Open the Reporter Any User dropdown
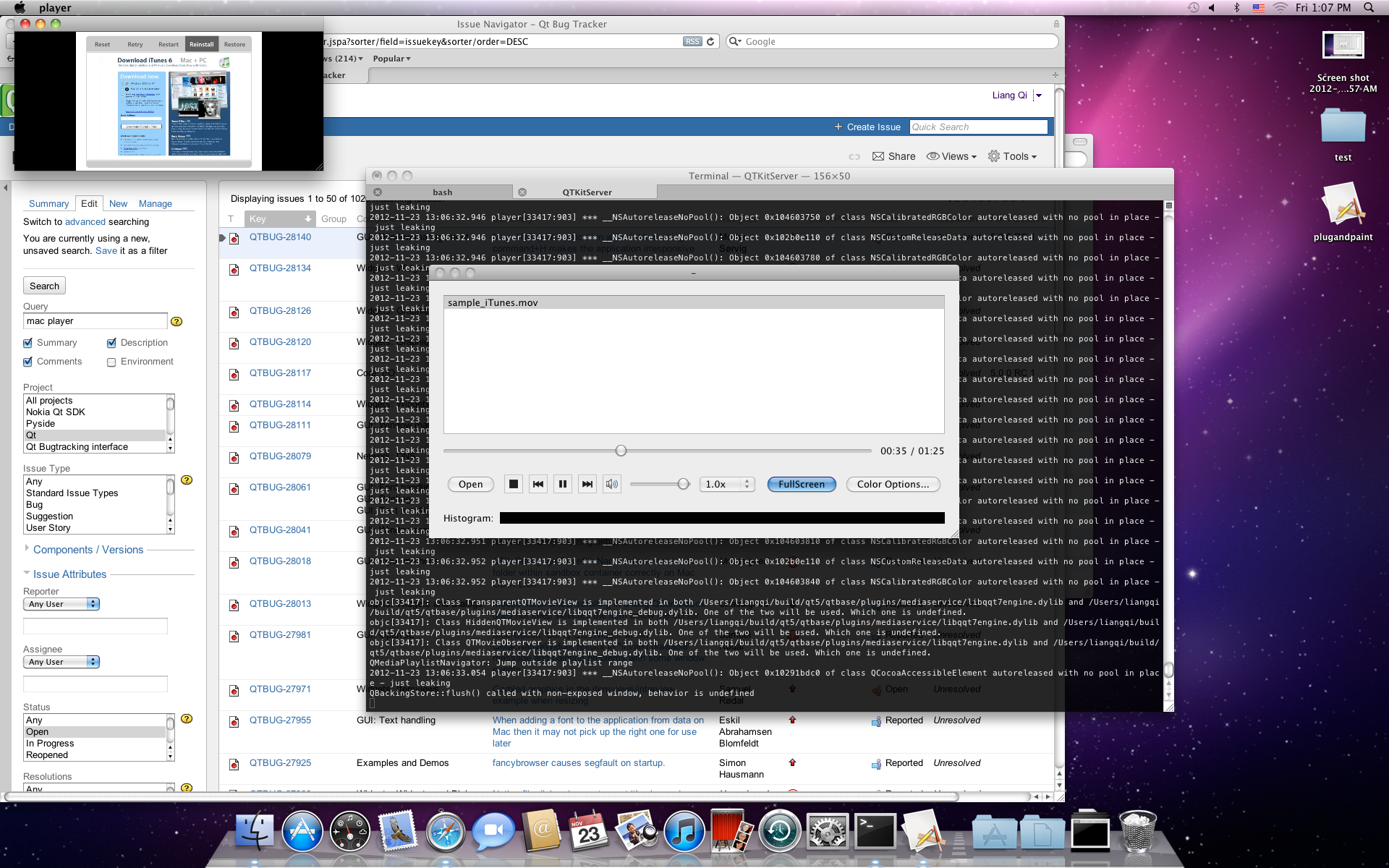Image resolution: width=1389 pixels, height=868 pixels. [x=61, y=604]
